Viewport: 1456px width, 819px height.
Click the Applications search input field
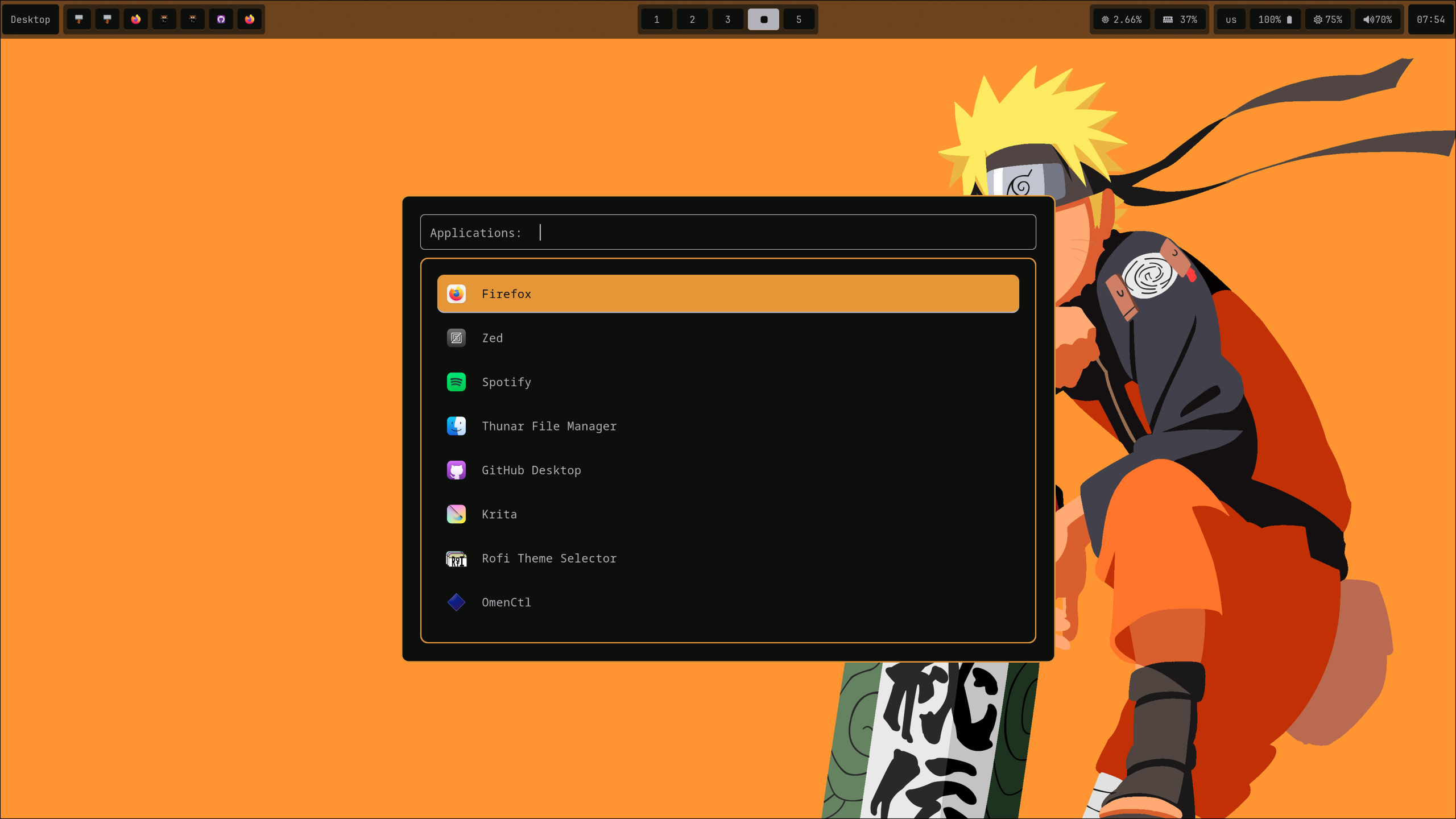coord(728,232)
